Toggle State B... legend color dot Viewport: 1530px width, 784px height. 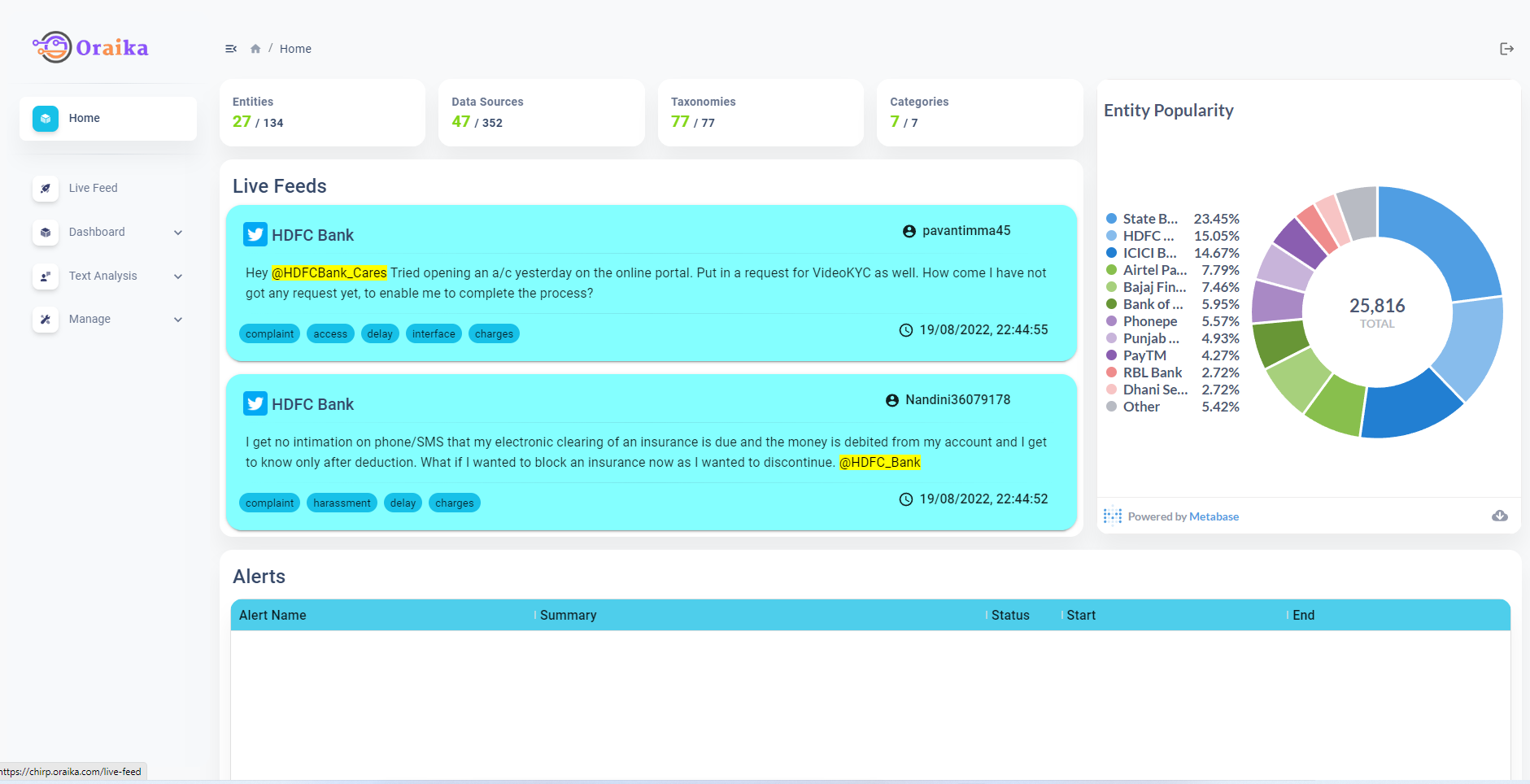1111,219
